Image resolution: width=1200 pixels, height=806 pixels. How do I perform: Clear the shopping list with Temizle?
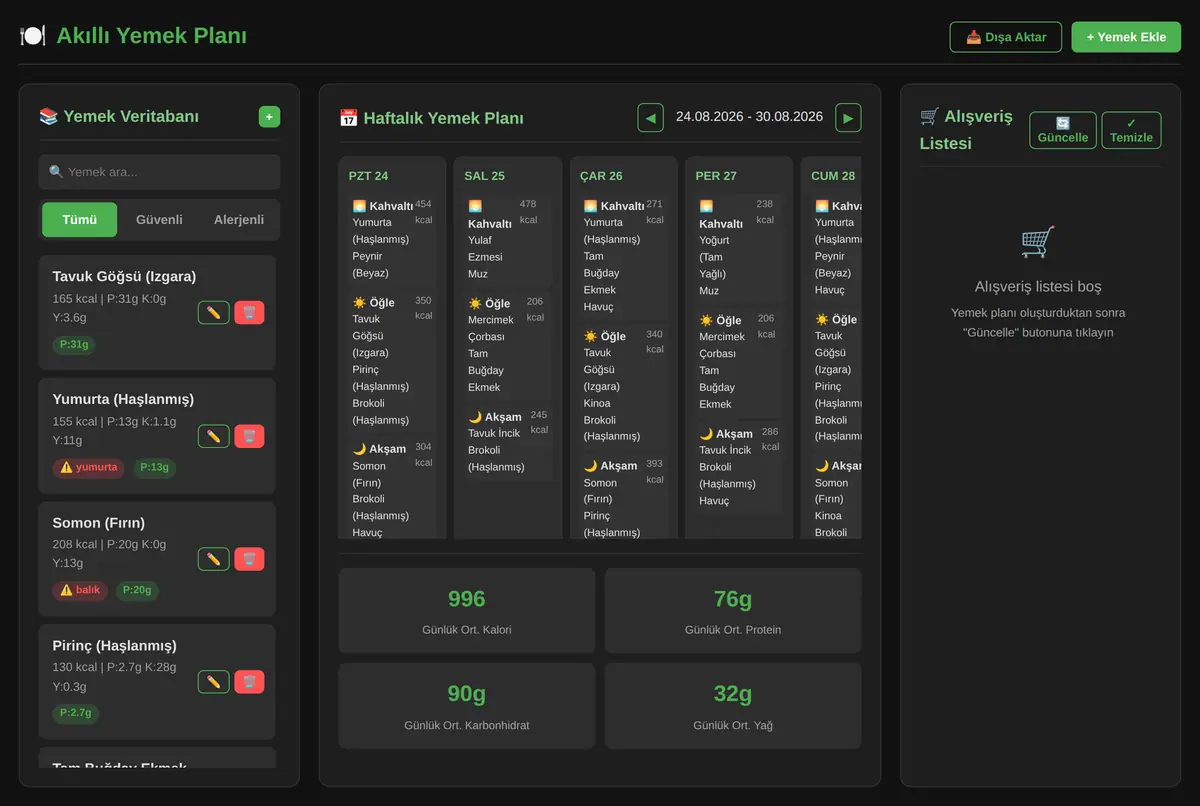pyautogui.click(x=1131, y=130)
